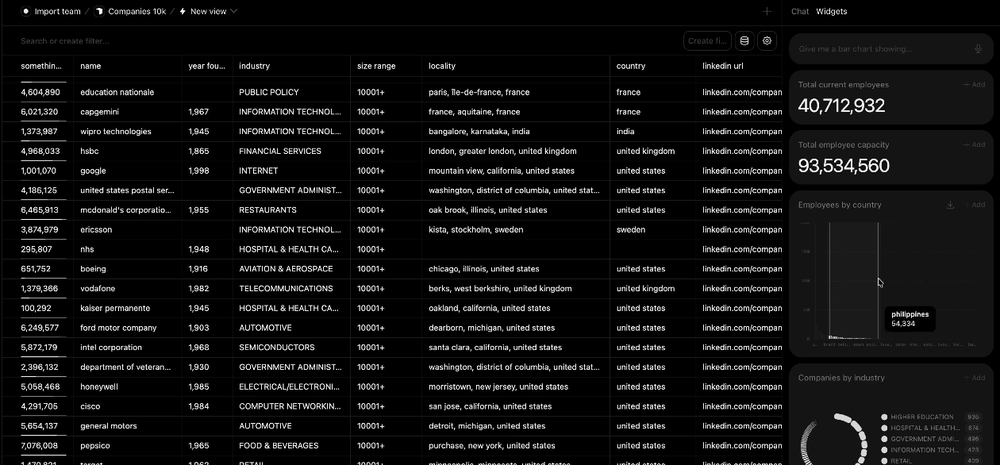Toggle INFORMATION TECH legend dot

coord(884,450)
